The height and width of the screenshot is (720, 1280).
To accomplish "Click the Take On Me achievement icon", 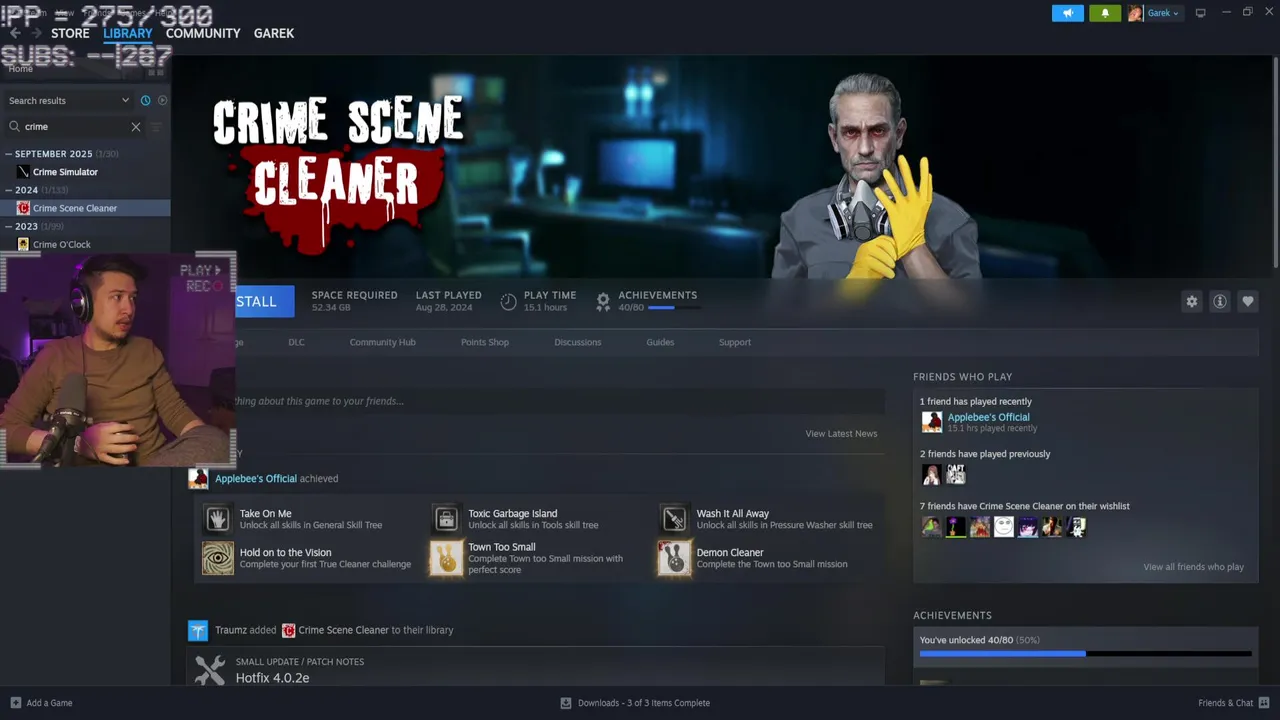I will (217, 518).
